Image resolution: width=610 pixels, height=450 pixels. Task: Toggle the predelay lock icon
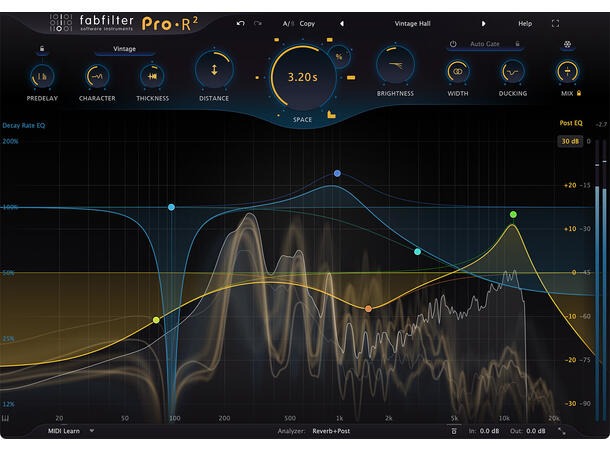click(x=42, y=49)
